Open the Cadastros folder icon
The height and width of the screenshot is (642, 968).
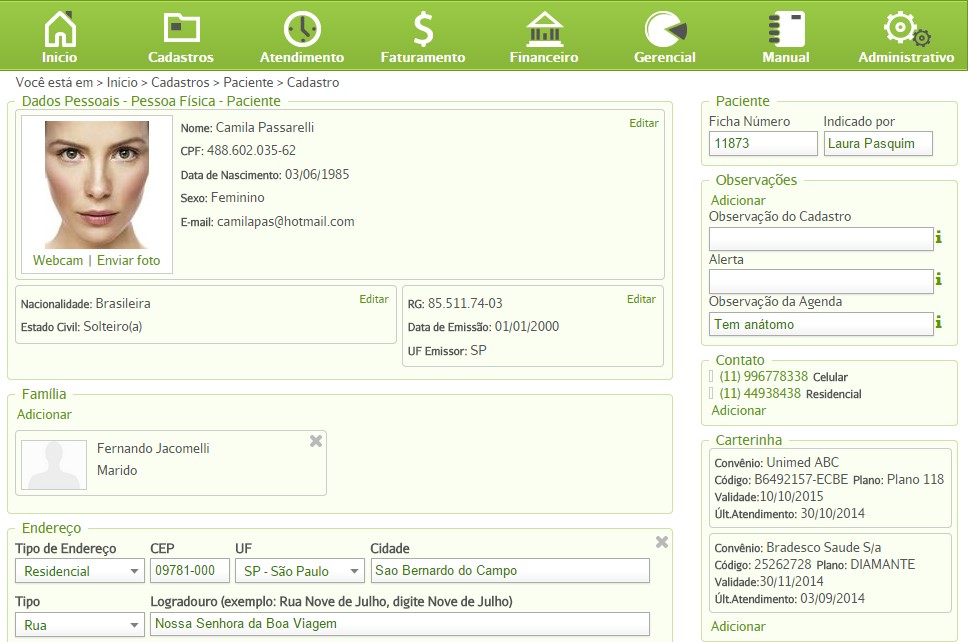pyautogui.click(x=181, y=28)
